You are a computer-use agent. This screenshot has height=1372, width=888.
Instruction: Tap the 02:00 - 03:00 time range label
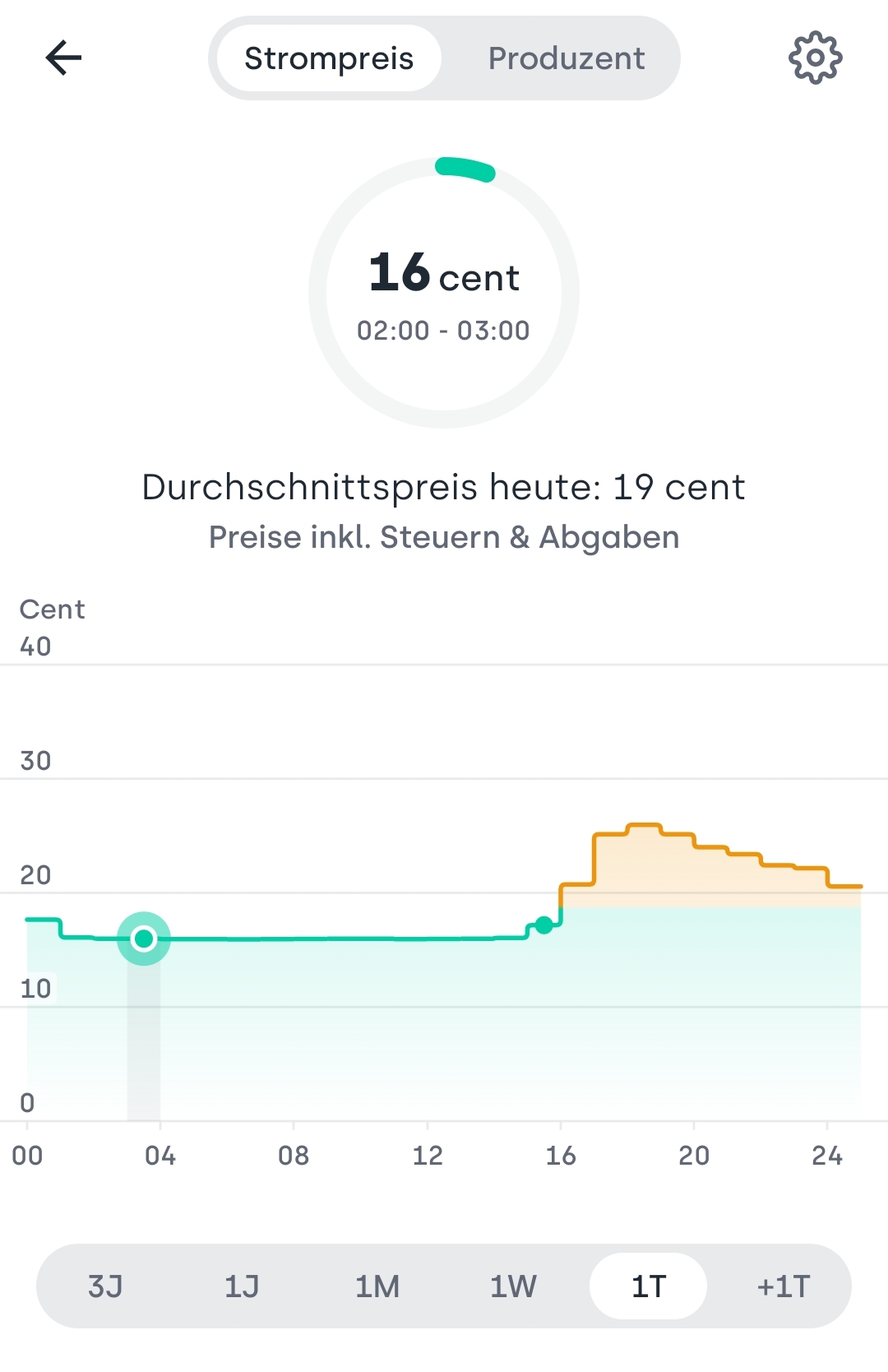tap(443, 331)
